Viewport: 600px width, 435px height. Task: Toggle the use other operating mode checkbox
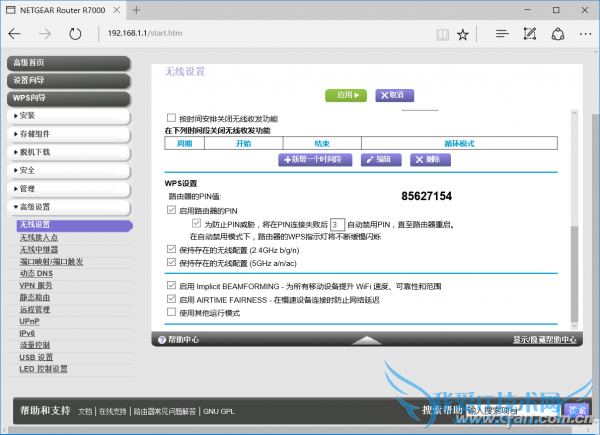point(171,312)
